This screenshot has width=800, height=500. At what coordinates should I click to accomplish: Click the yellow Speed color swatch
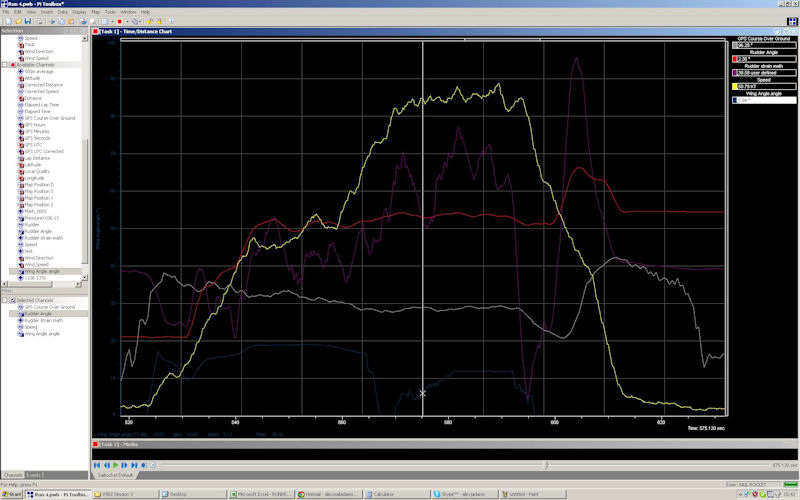click(733, 87)
